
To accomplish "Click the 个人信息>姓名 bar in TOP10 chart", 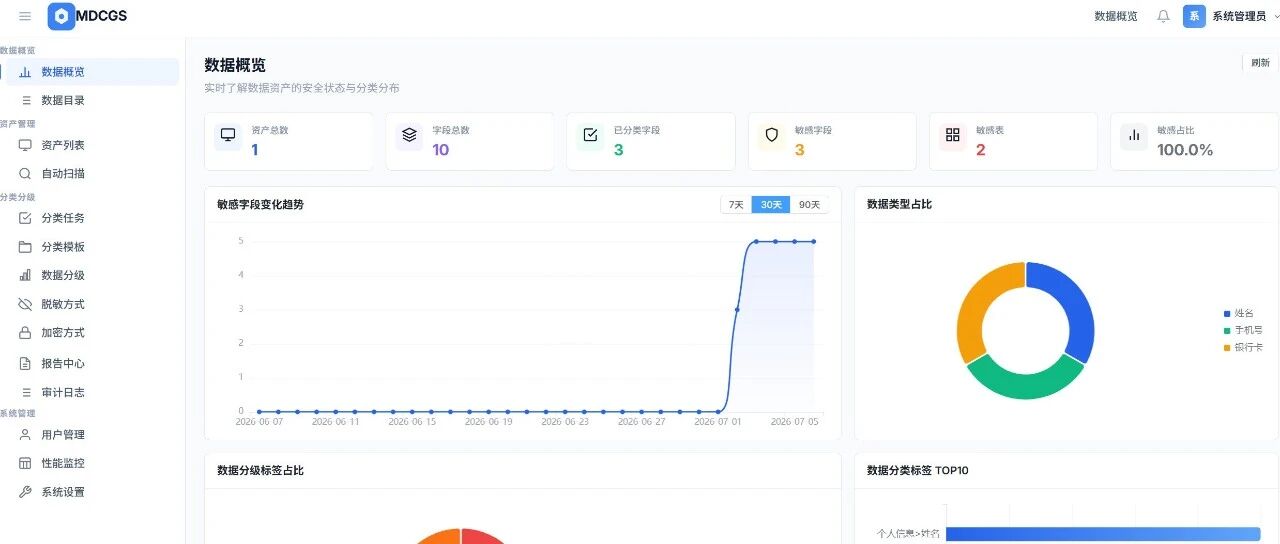I will (x=1103, y=534).
